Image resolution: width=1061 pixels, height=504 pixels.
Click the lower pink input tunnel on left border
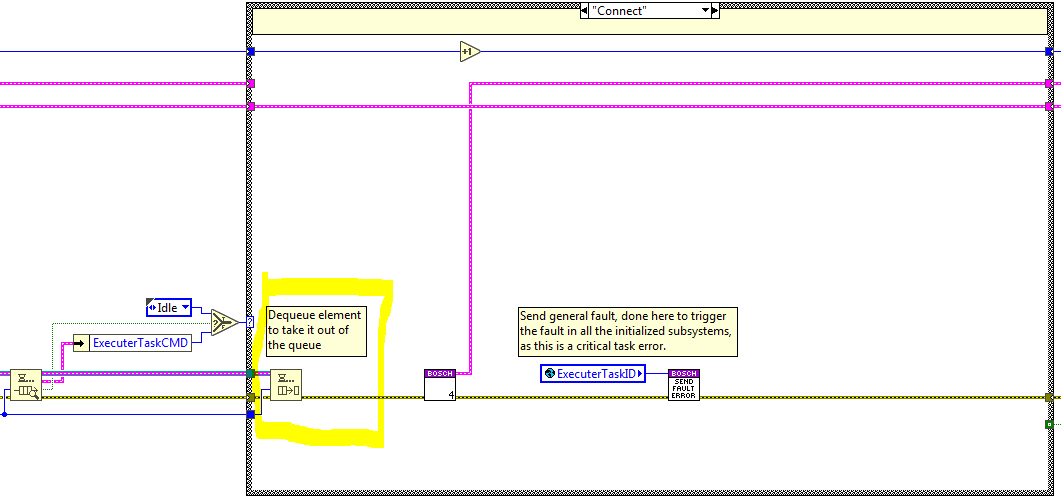click(250, 106)
